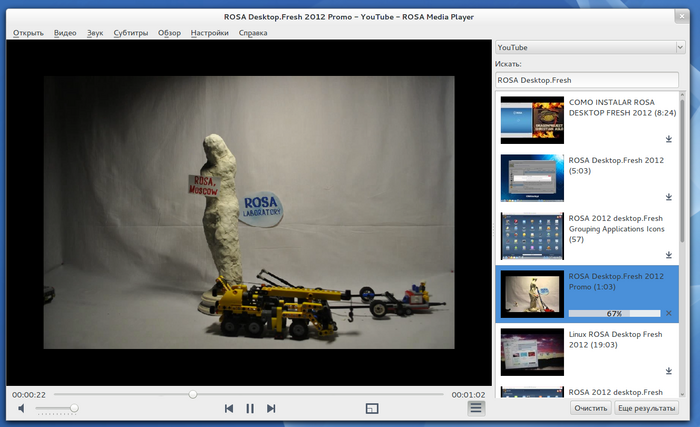700x427 pixels.
Task: Click elapsed time 00:00:22
Action: [29, 395]
